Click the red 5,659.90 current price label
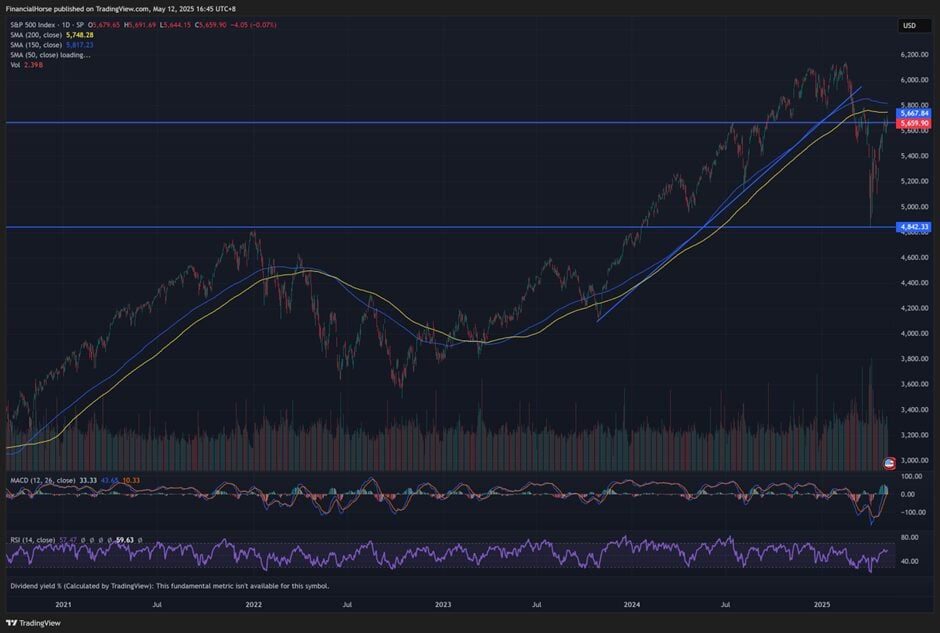This screenshot has height=633, width=940. click(914, 123)
